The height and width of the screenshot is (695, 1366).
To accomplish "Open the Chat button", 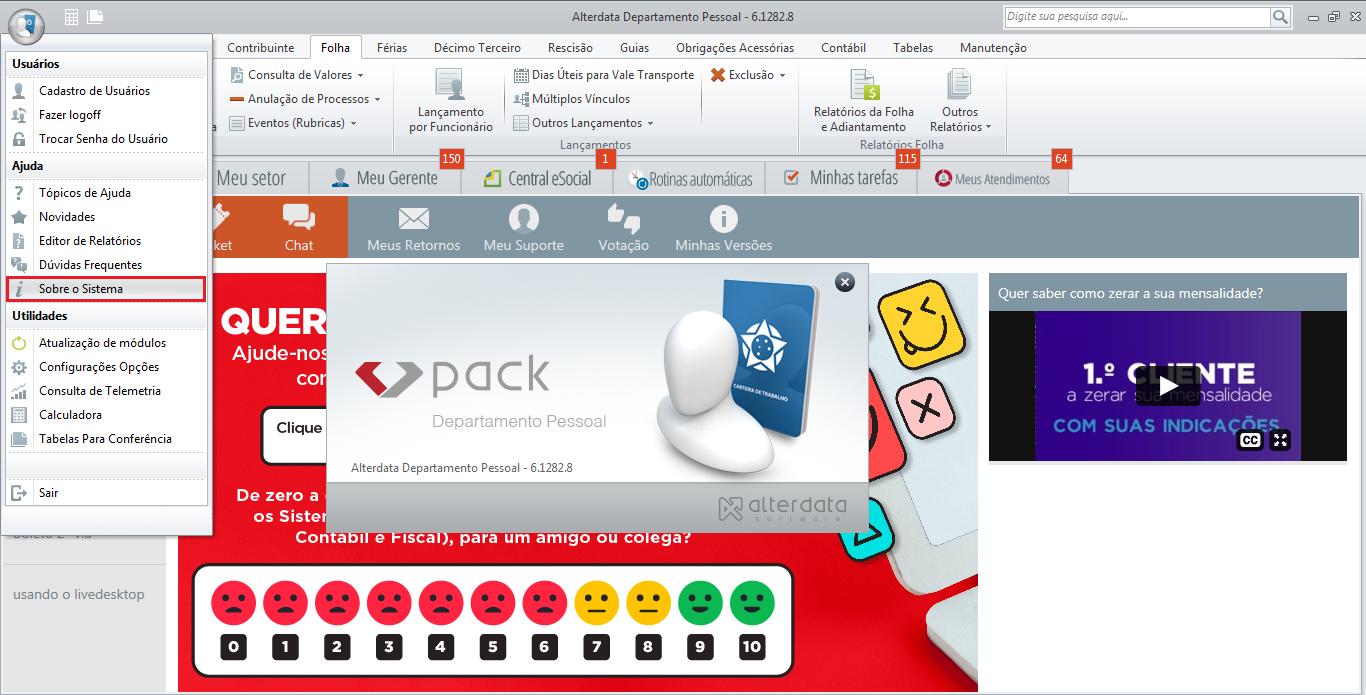I will 299,227.
